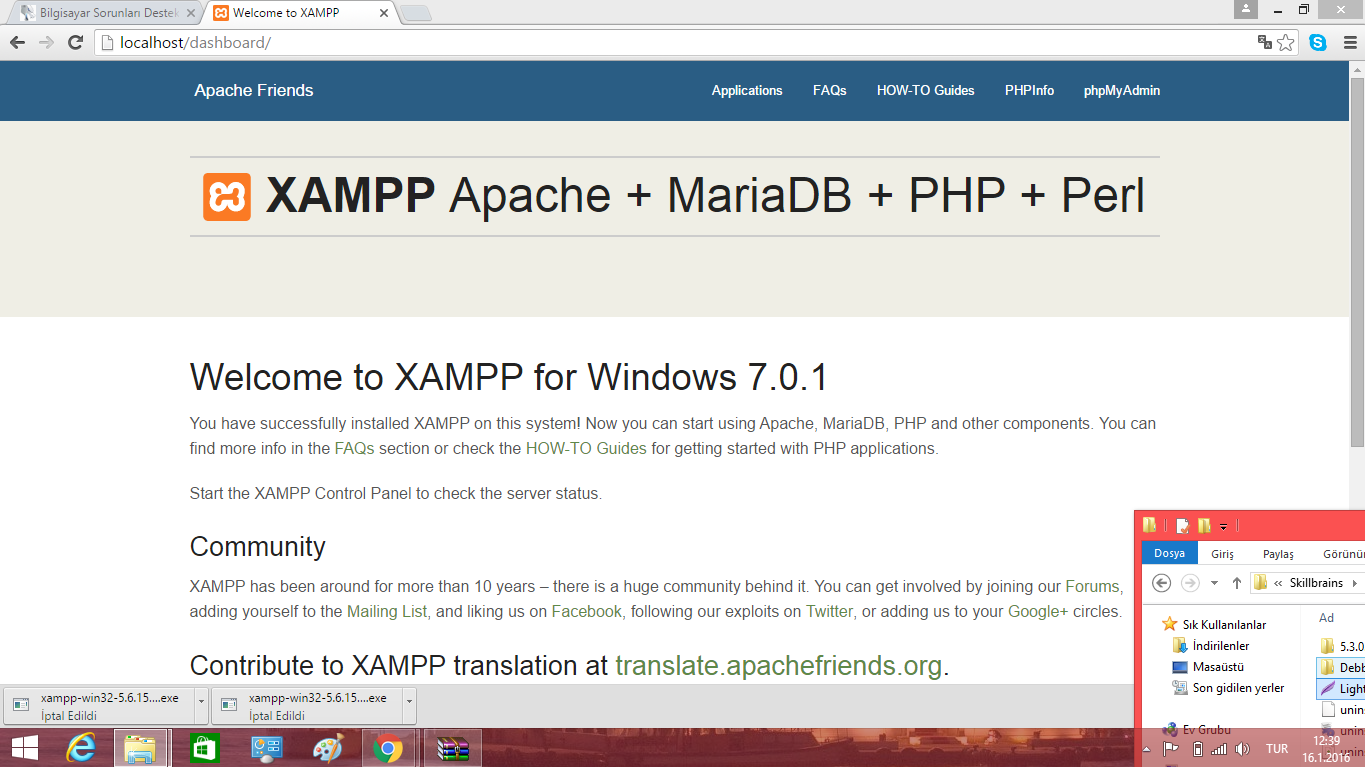The image size is (1365, 767).
Task: Click the Facebook link
Action: 586,611
